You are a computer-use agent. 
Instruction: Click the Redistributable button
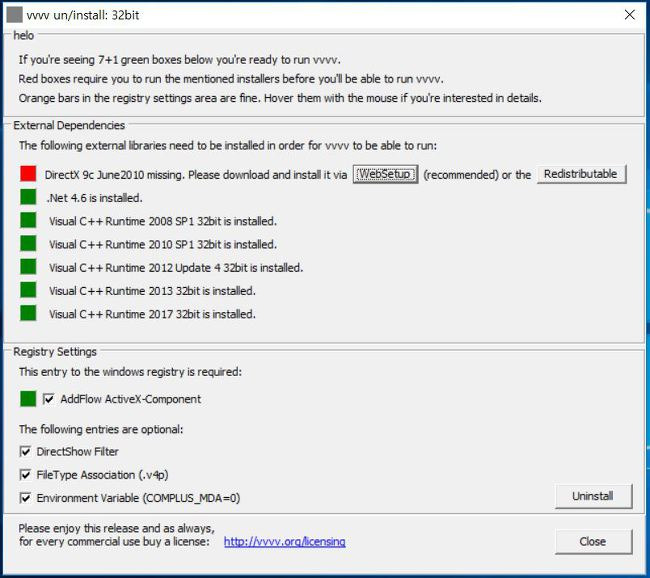(x=581, y=174)
